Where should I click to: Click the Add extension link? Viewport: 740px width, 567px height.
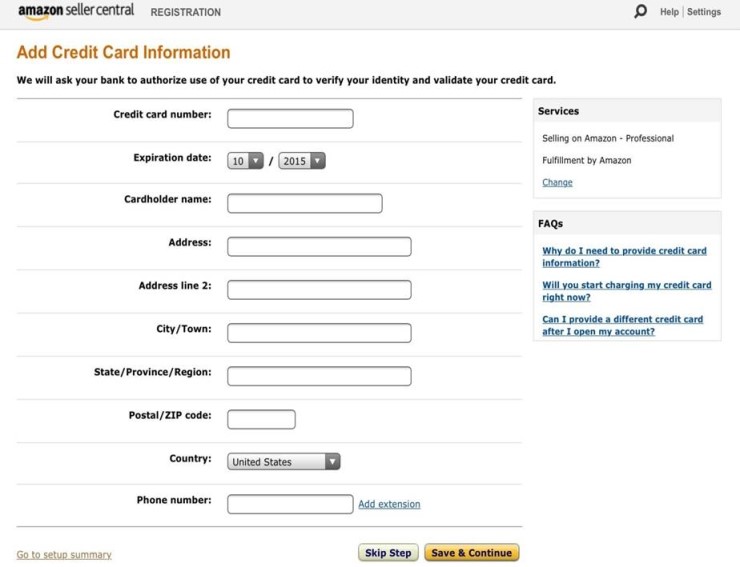pyautogui.click(x=389, y=504)
